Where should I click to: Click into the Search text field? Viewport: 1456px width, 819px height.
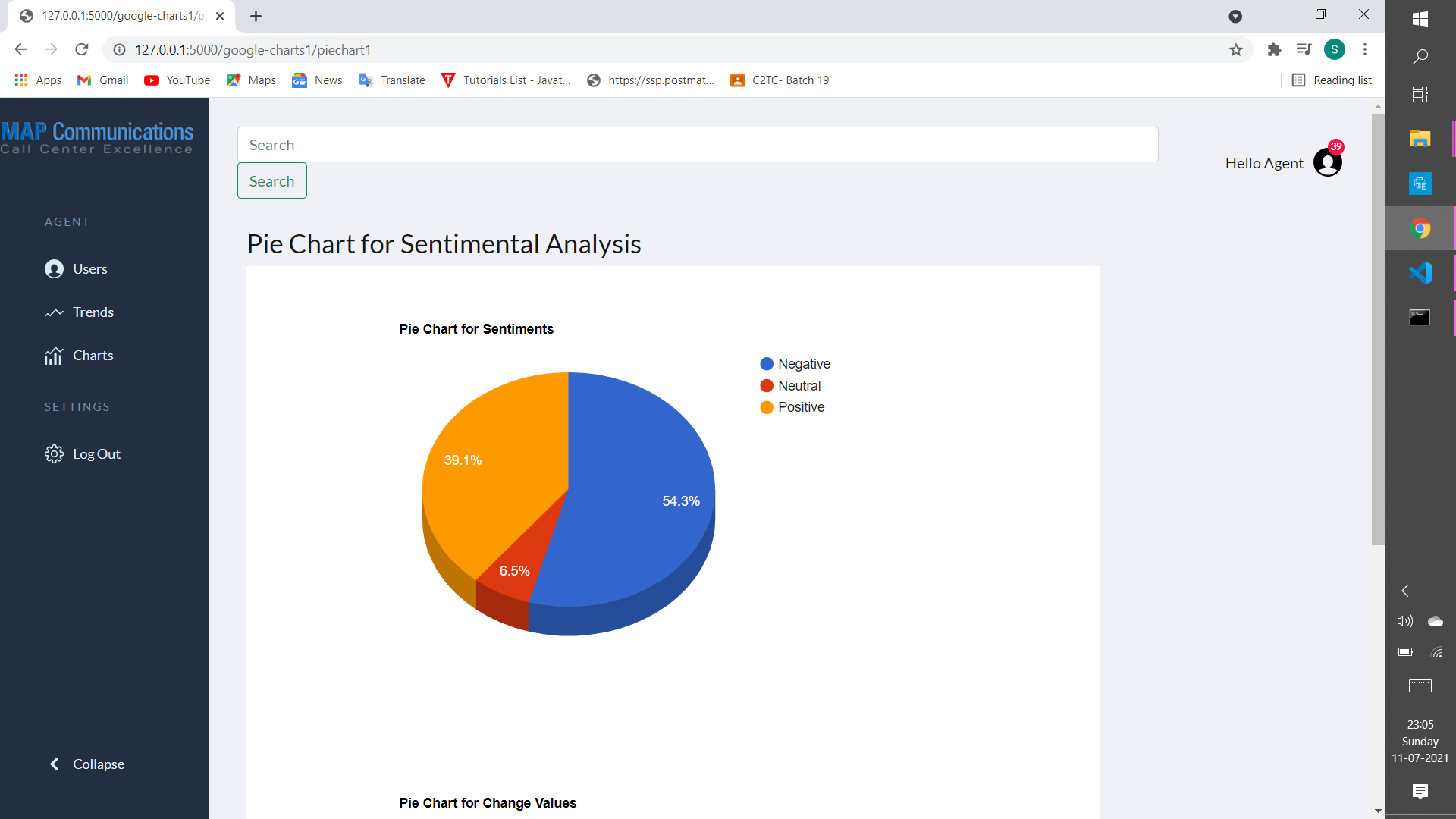[698, 144]
